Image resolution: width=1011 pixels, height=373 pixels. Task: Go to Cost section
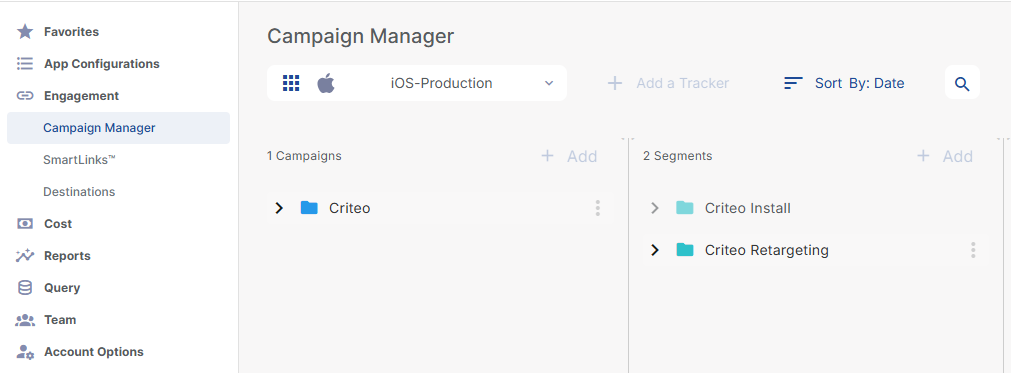(58, 224)
